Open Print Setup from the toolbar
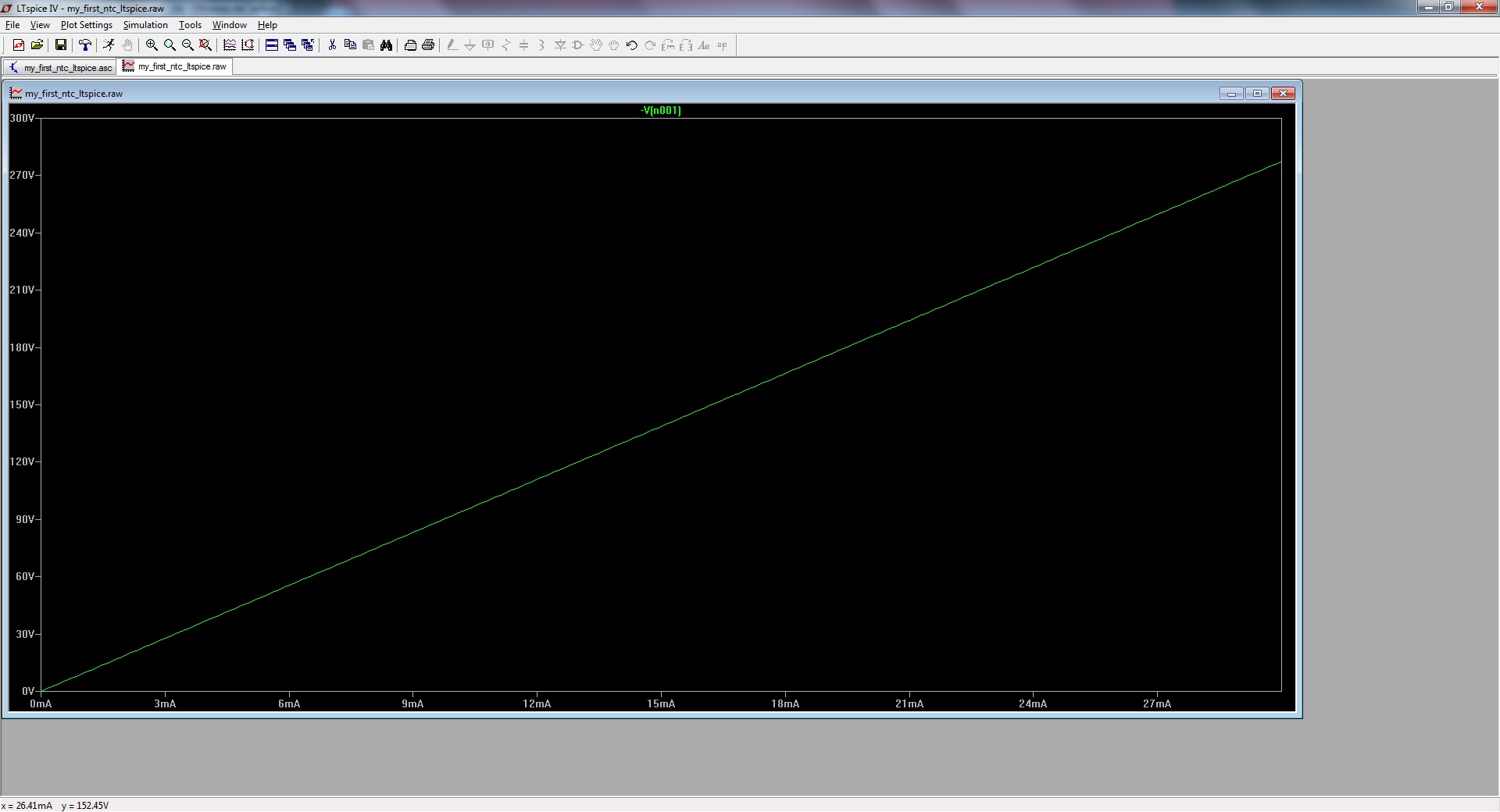The width and height of the screenshot is (1500, 812). tap(410, 45)
